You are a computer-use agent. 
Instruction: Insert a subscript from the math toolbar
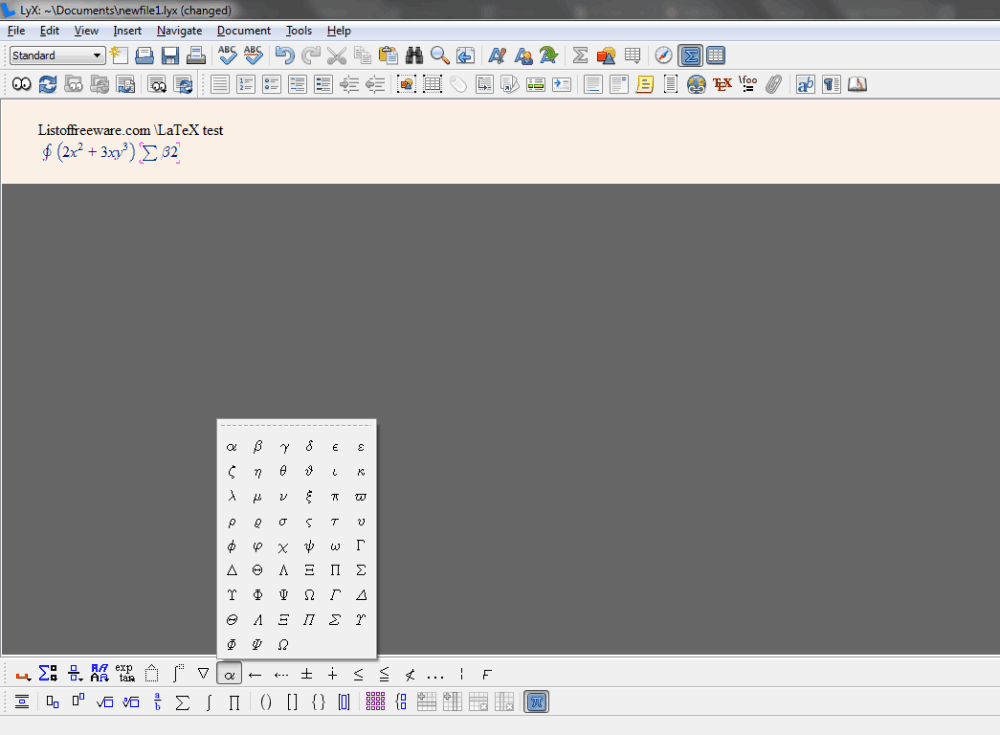(x=52, y=702)
